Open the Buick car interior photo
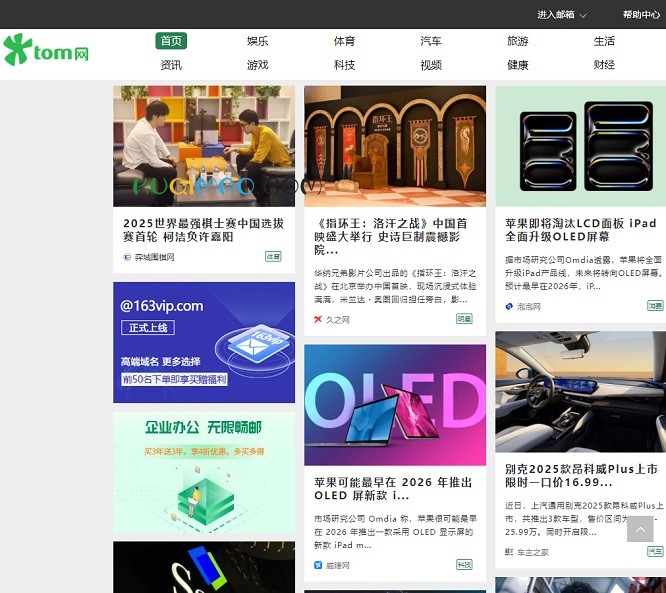The image size is (666, 593). tap(581, 392)
